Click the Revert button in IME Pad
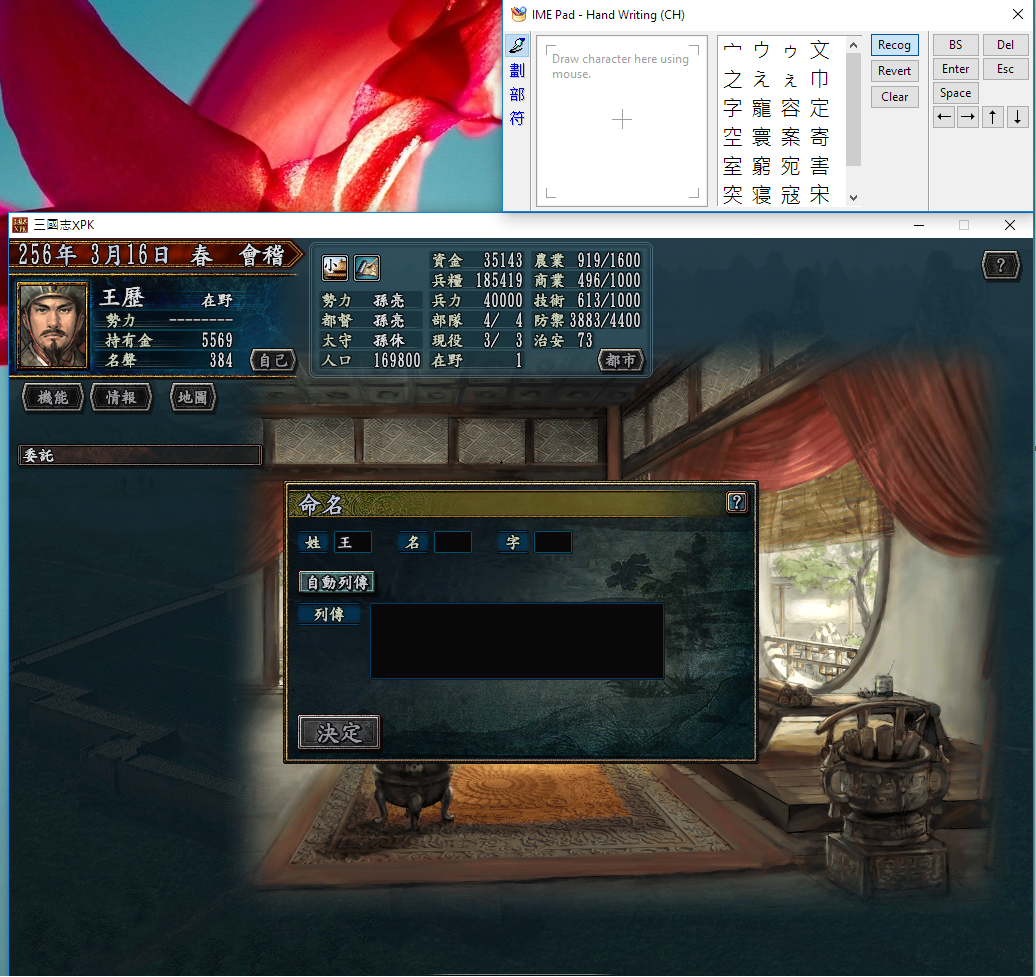 894,71
